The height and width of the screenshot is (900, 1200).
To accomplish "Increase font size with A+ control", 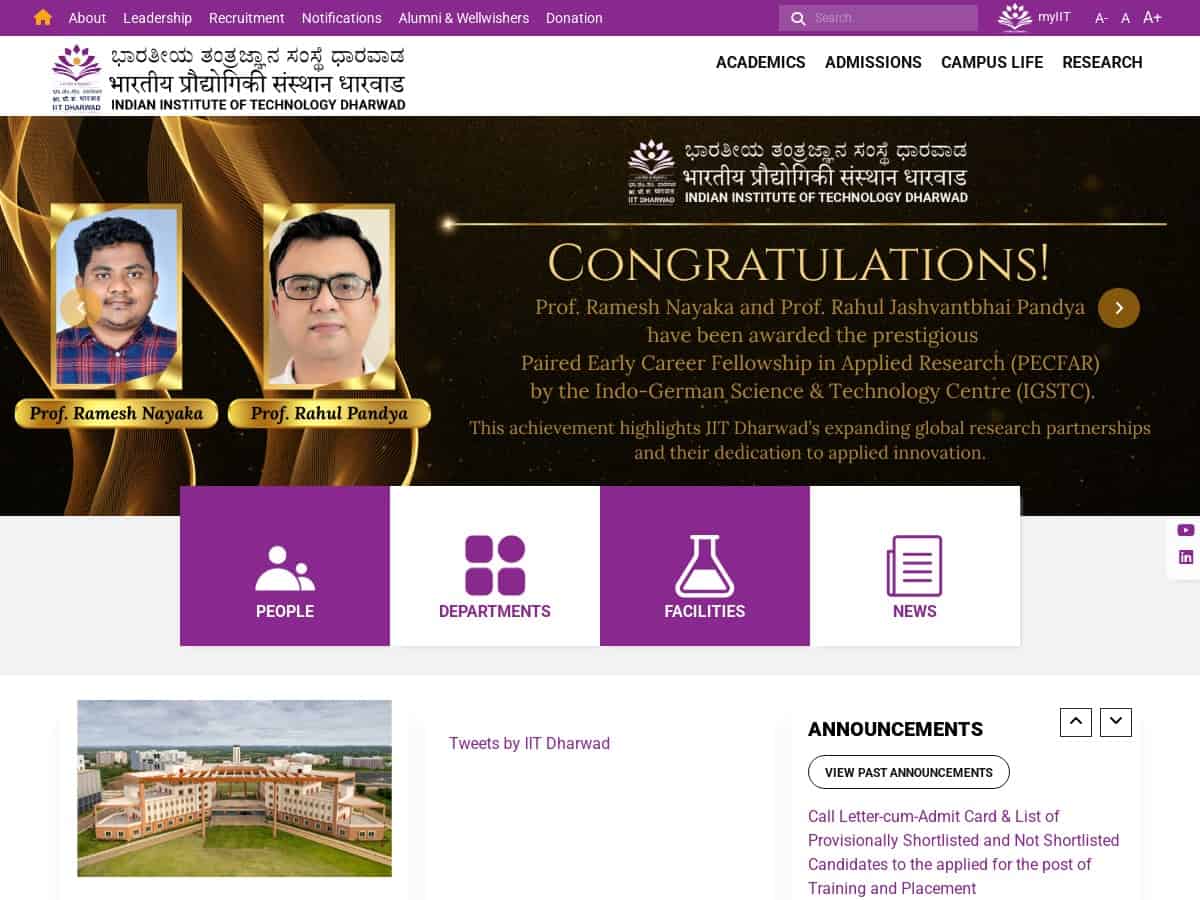I will click(x=1152, y=17).
